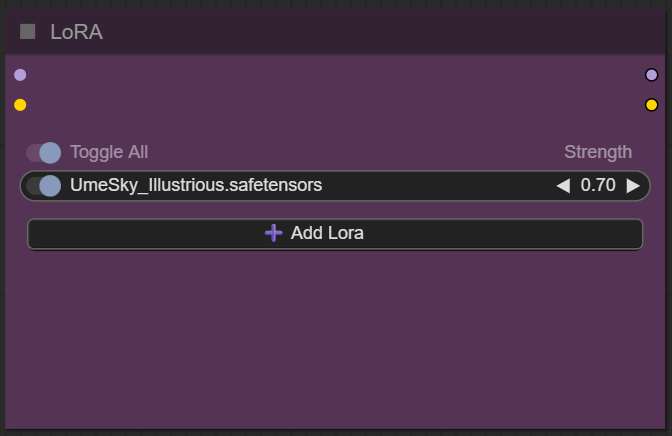This screenshot has width=672, height=436.
Task: Click the Strength column header label
Action: [x=598, y=152]
